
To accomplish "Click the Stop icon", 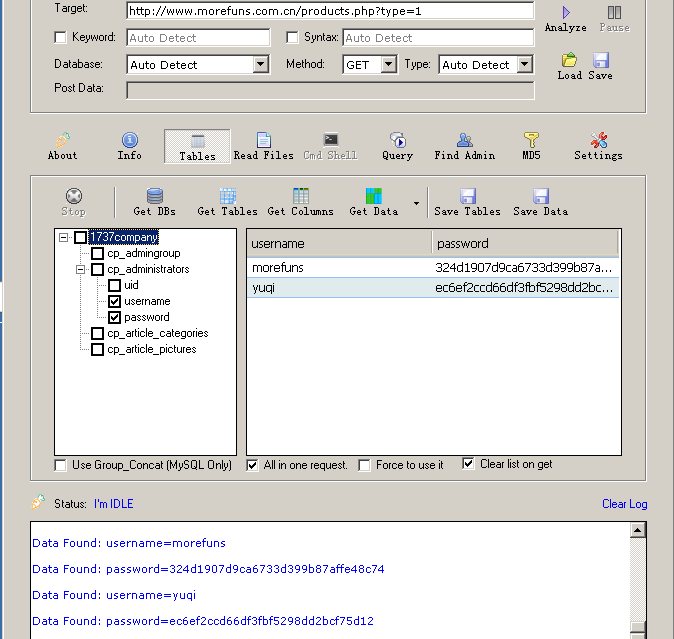I will tap(74, 196).
